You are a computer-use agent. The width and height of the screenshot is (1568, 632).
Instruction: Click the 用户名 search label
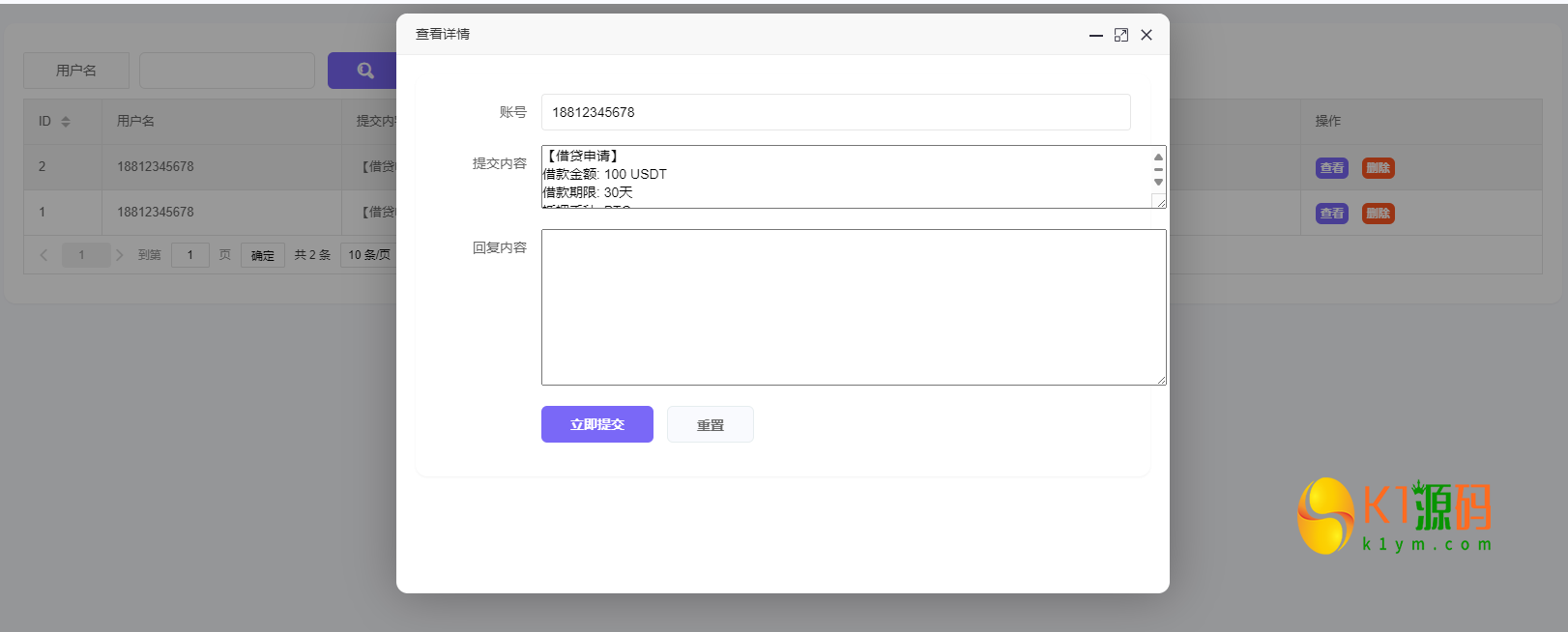(76, 71)
